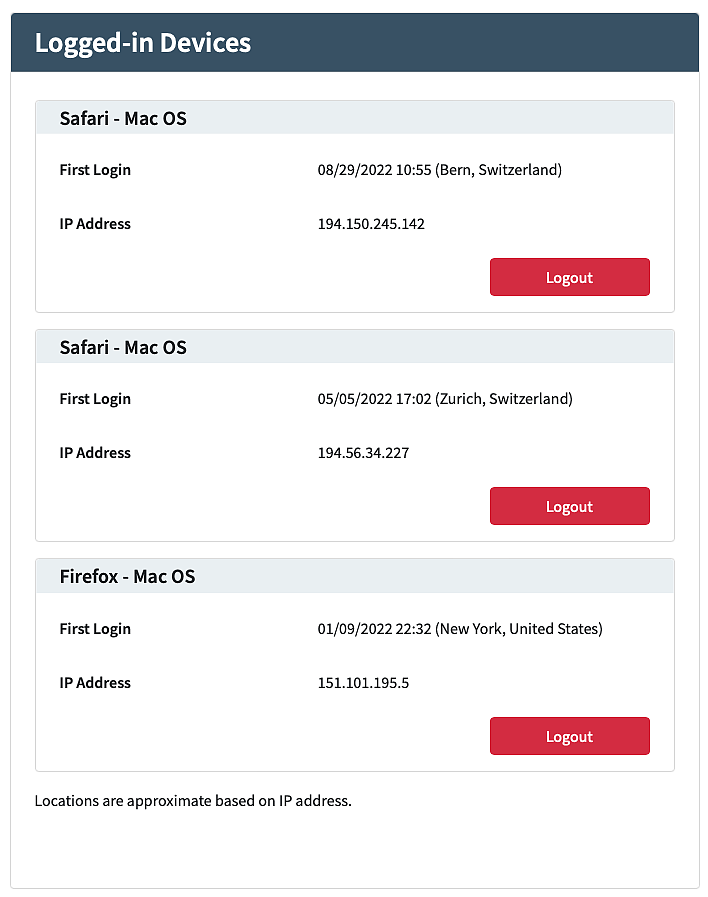Viewport: 708px width, 897px height.
Task: Click the First Login label in Firefox card
Action: 95,629
